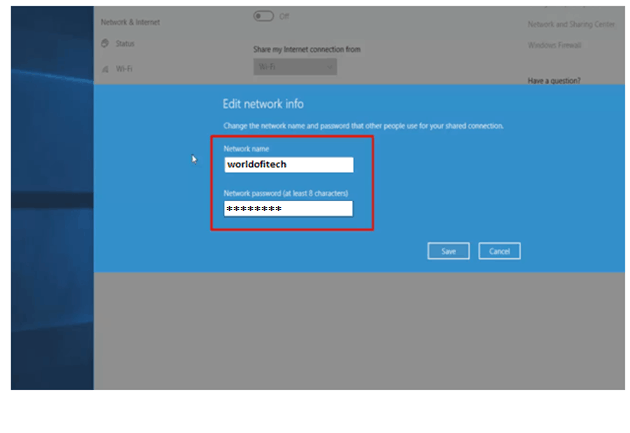Cancel the Edit network info dialog
This screenshot has height=433, width=630.
click(x=499, y=251)
